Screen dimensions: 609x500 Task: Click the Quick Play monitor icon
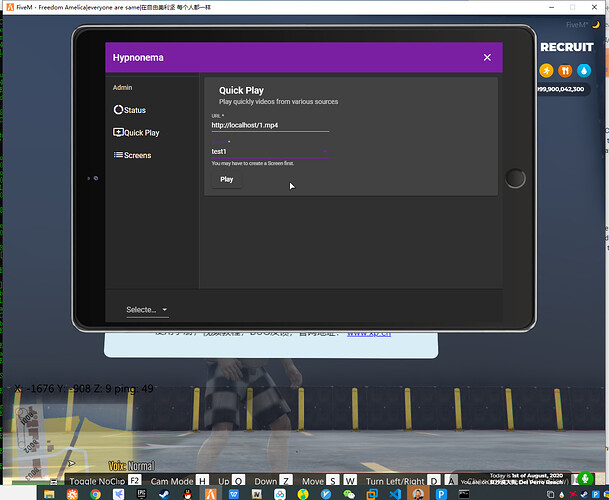click(118, 132)
